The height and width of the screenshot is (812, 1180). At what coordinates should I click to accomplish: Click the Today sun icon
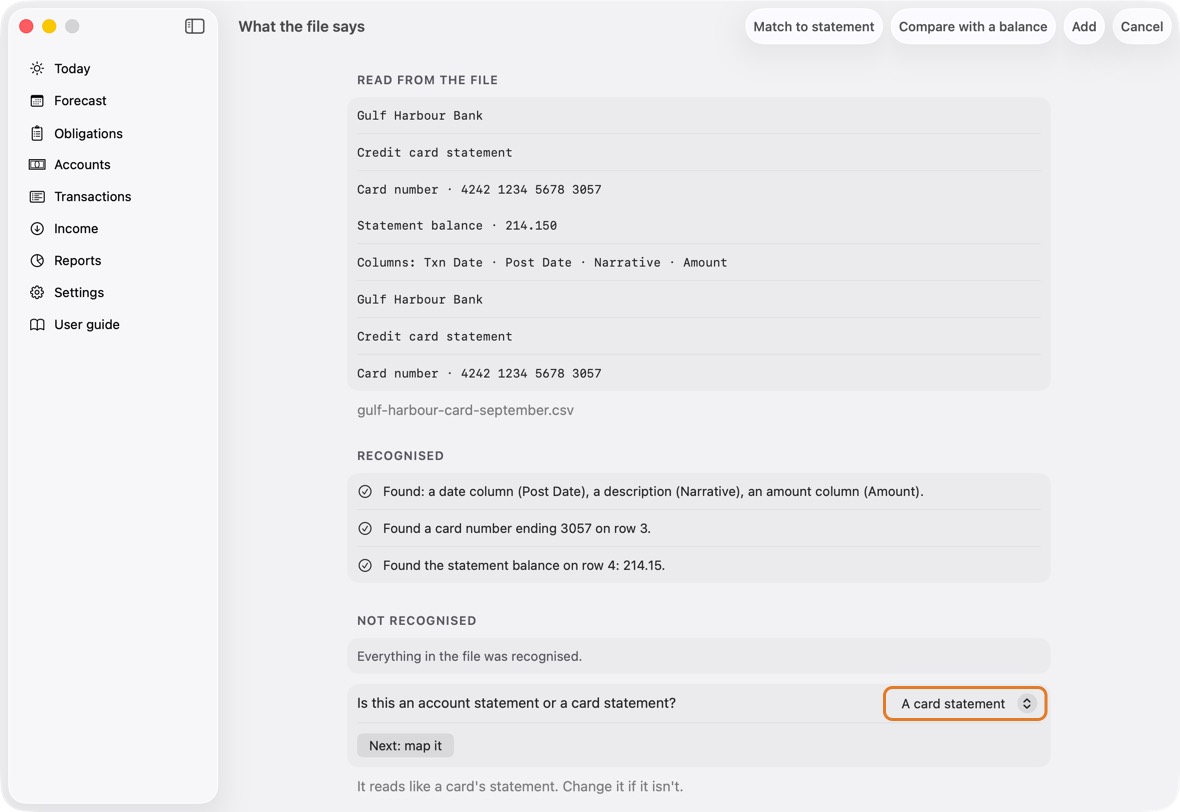pos(37,68)
